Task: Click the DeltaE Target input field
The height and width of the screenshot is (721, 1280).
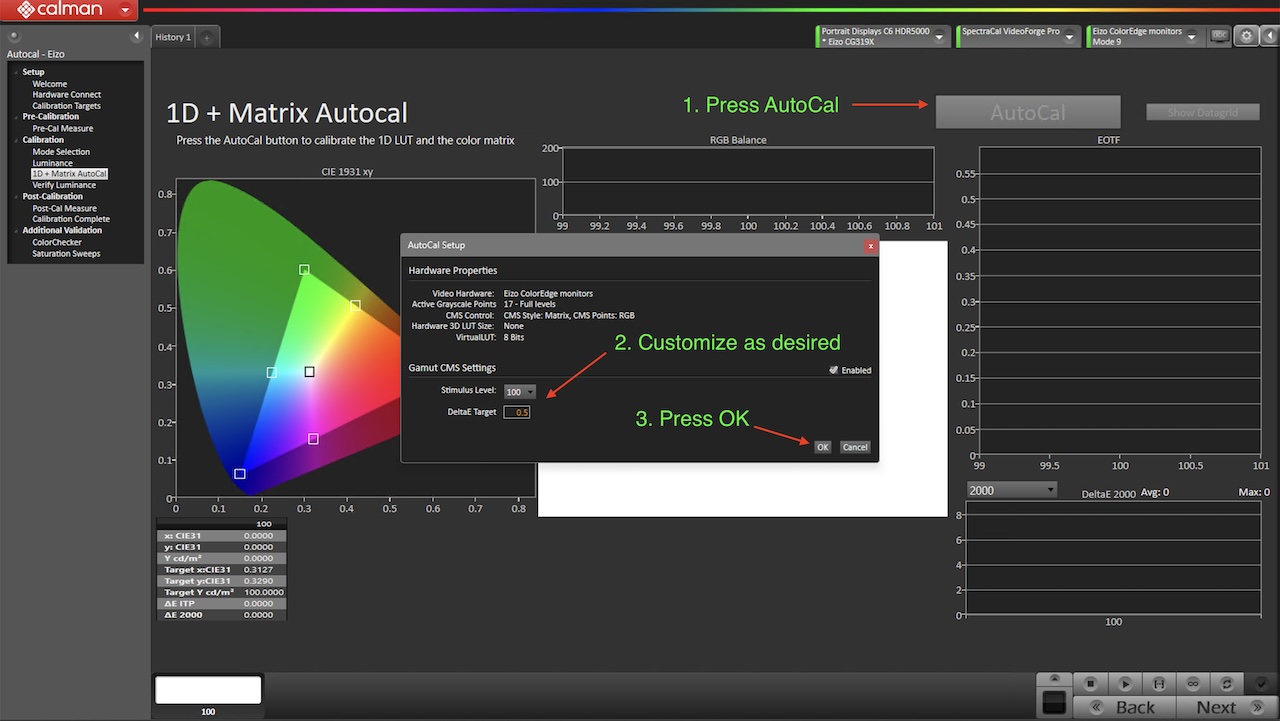Action: 516,412
